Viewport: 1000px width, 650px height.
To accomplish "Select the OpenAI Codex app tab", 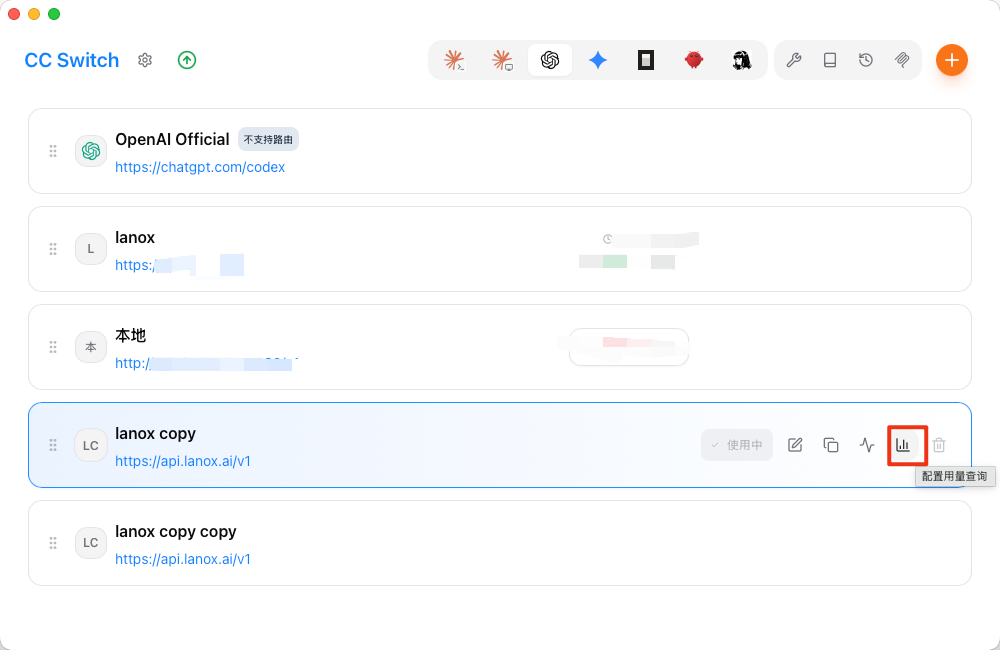I will tap(550, 60).
